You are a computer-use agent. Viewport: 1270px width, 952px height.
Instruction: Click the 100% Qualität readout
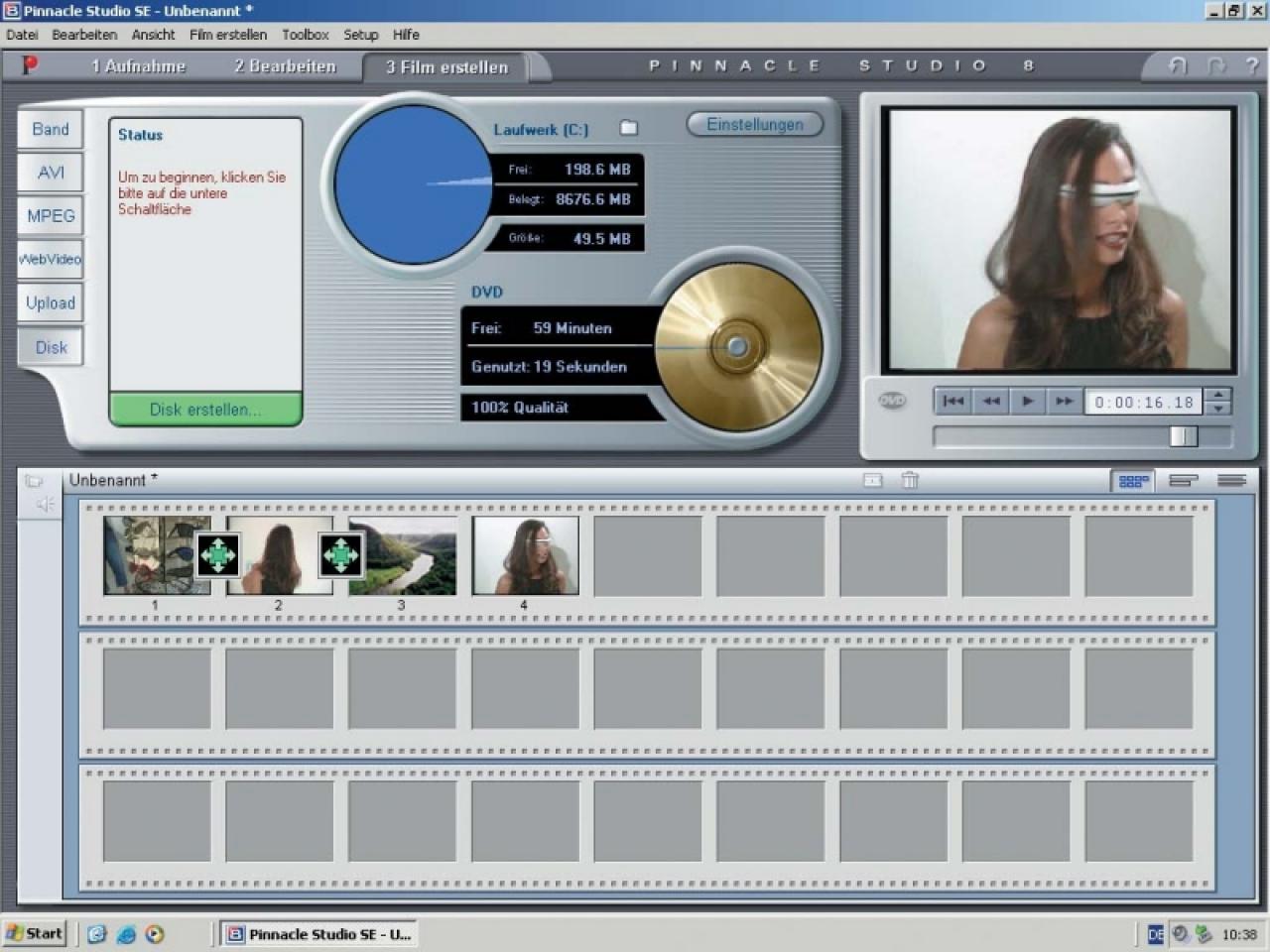coord(520,408)
